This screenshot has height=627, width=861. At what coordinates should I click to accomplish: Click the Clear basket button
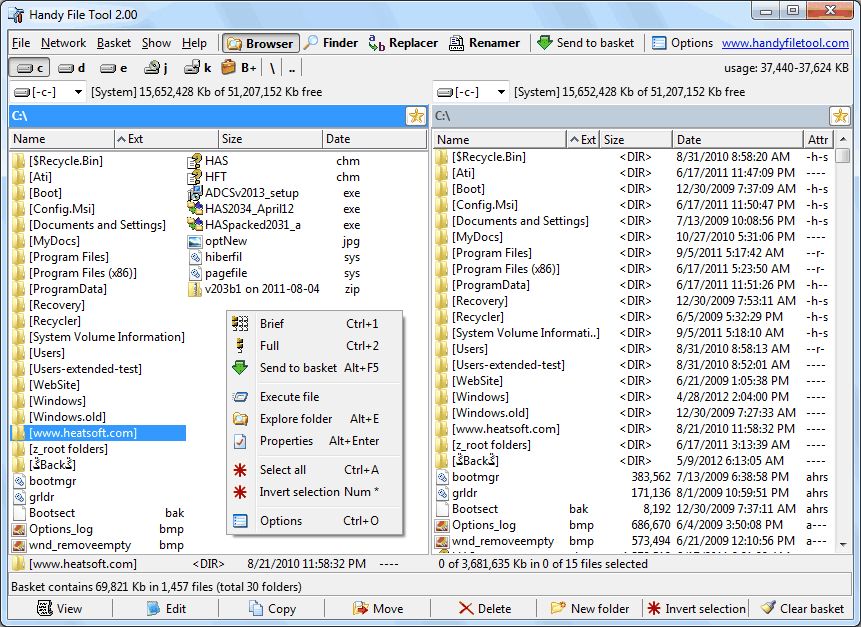(x=802, y=608)
